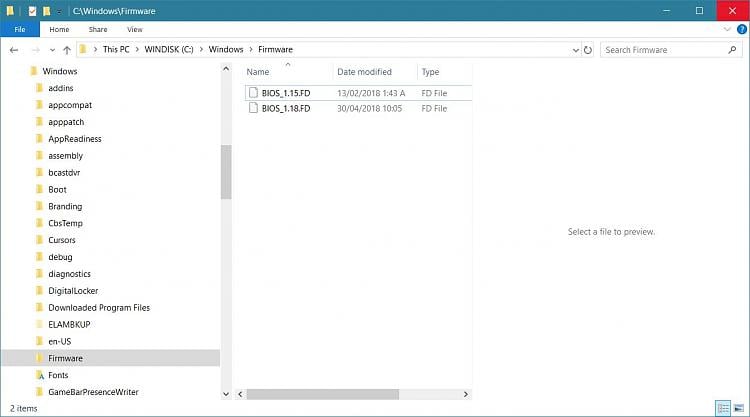Select the diagnostics folder

69,274
